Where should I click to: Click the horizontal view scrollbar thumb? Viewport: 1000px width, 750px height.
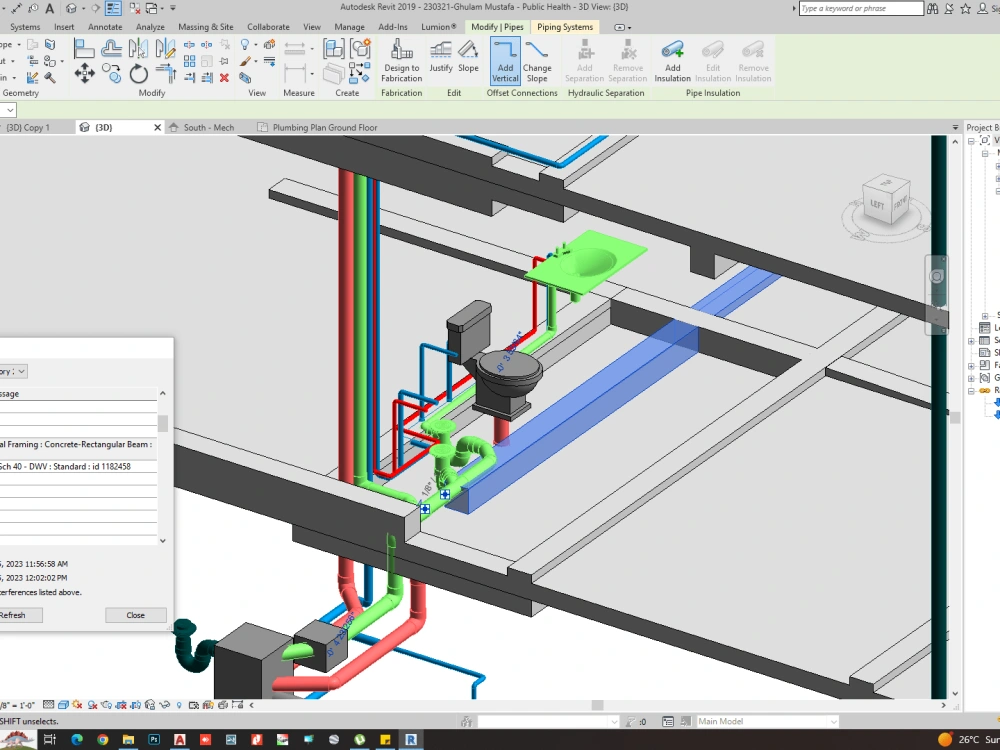[x=597, y=705]
